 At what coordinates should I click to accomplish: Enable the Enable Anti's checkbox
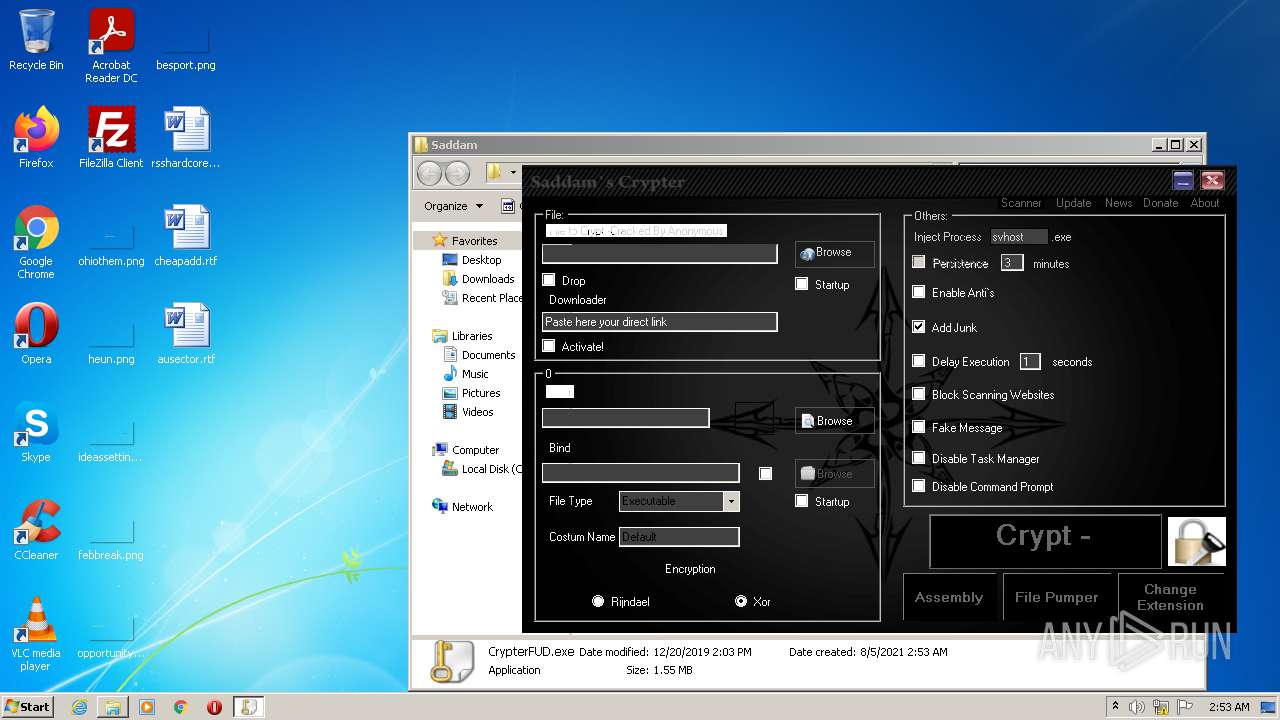tap(919, 292)
